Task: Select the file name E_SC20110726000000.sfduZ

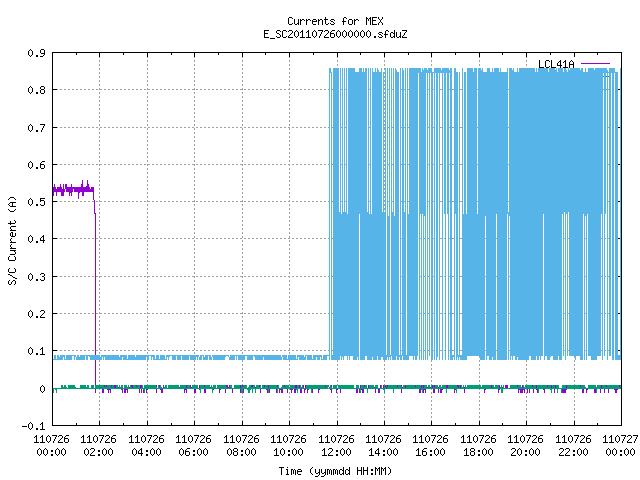Action: coord(335,34)
